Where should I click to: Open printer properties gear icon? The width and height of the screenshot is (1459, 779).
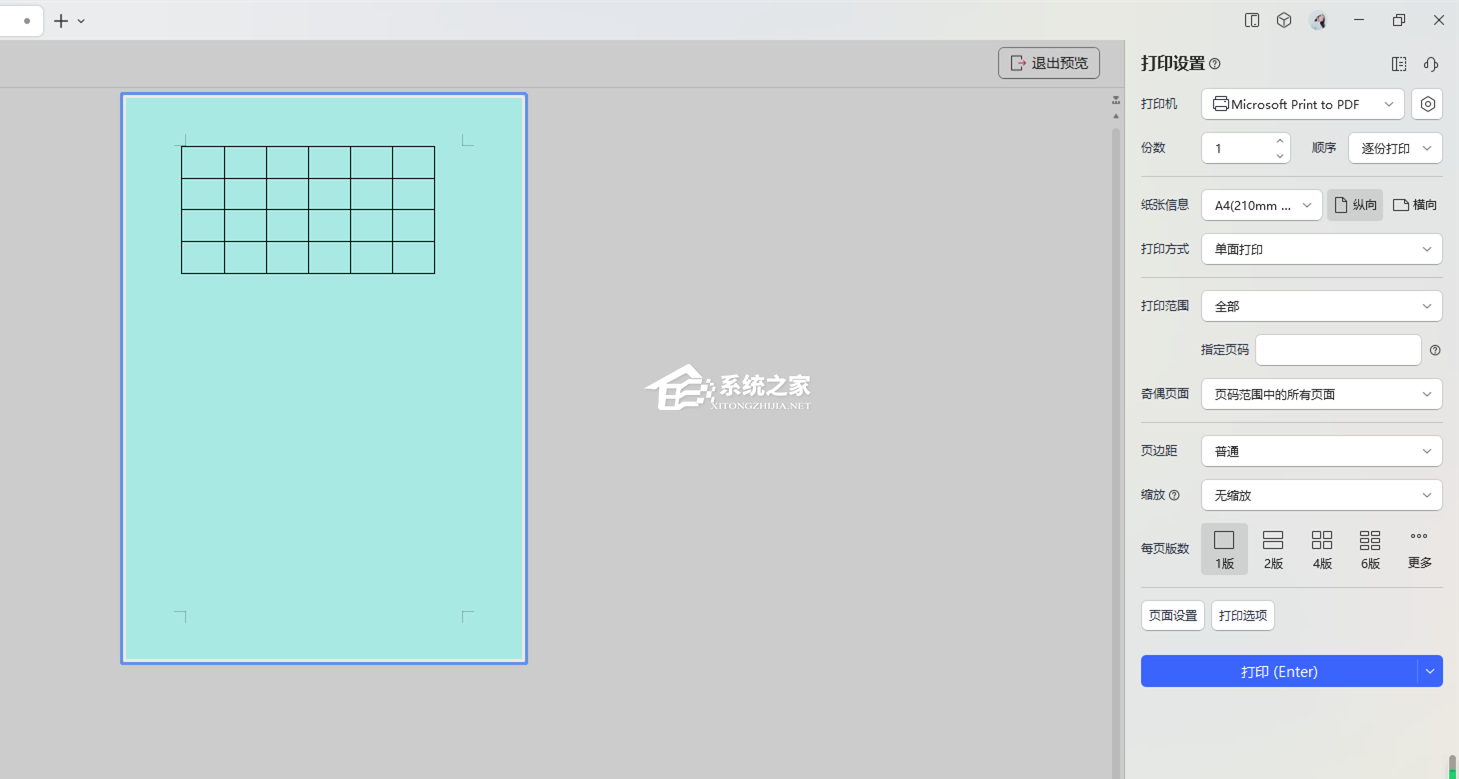(x=1428, y=104)
